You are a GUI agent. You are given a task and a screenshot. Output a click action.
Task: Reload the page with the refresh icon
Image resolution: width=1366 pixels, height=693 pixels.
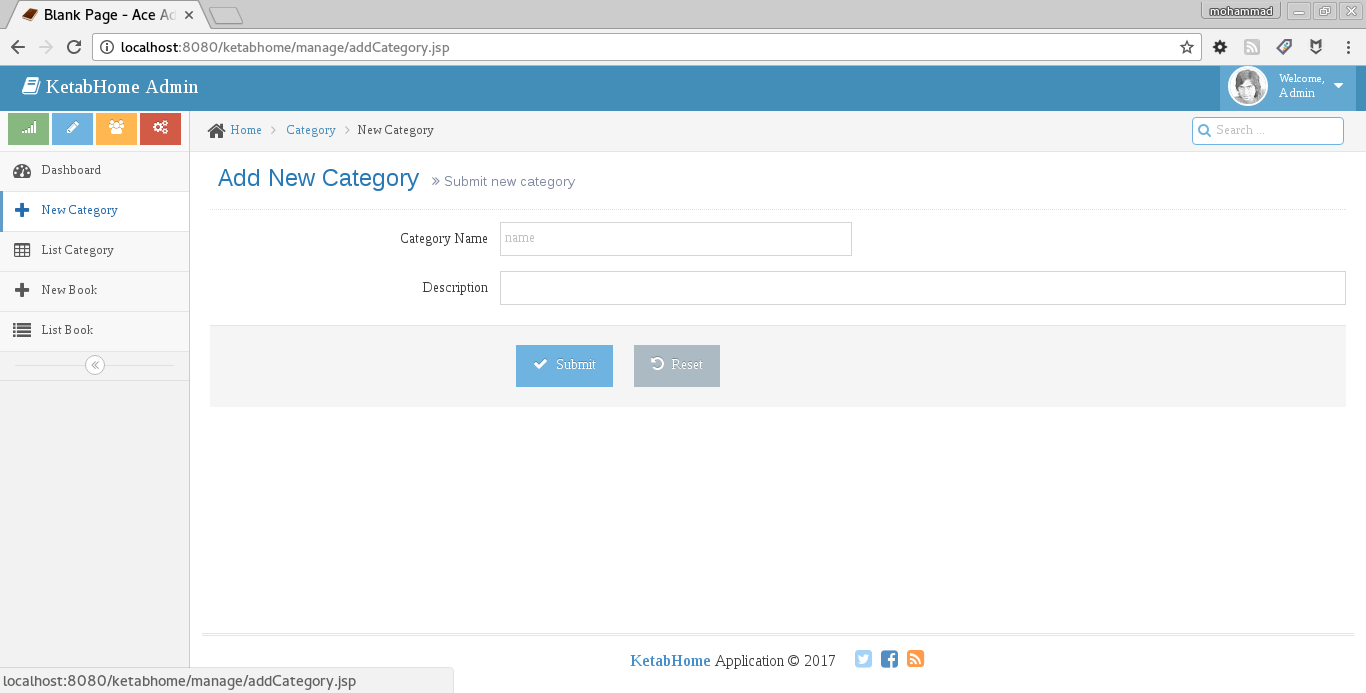click(73, 47)
